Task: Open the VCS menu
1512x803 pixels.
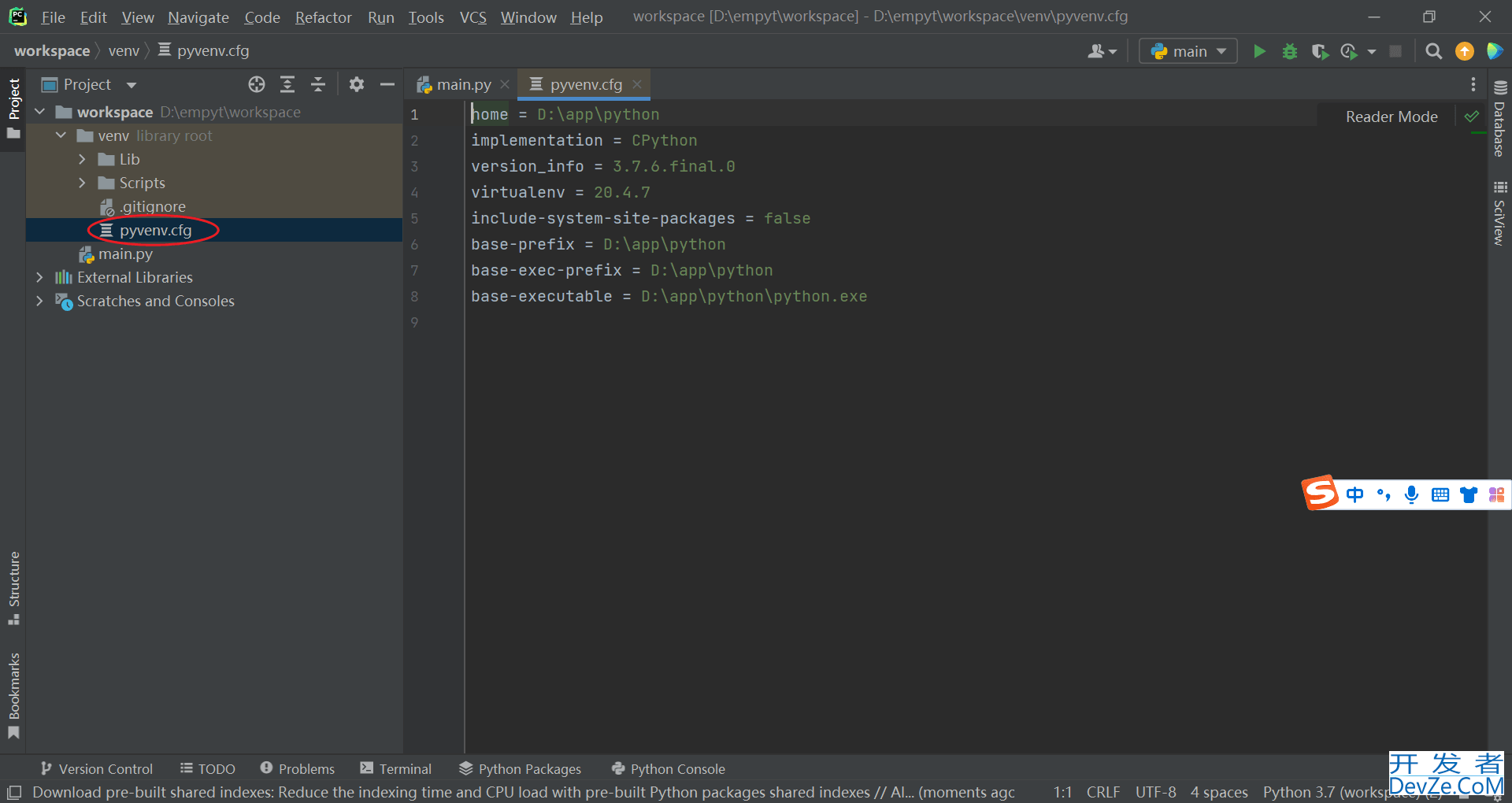Action: (x=473, y=17)
